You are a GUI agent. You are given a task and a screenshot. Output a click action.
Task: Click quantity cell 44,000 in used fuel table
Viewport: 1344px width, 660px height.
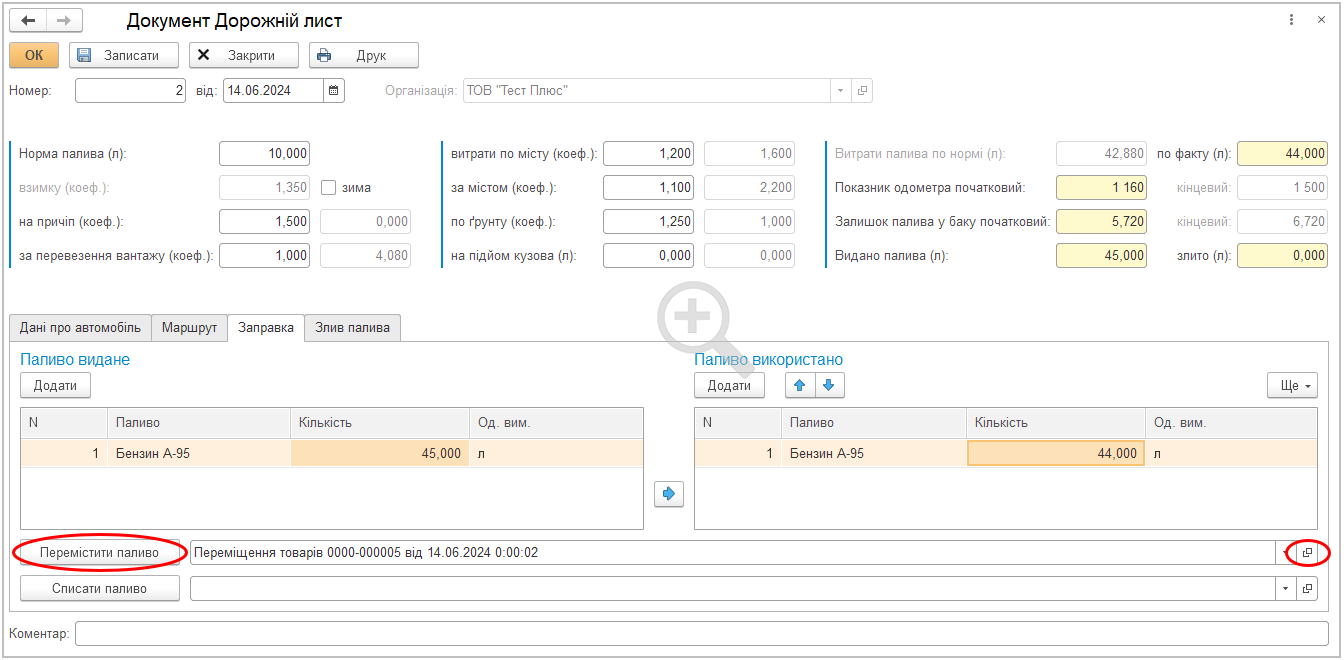(1056, 453)
